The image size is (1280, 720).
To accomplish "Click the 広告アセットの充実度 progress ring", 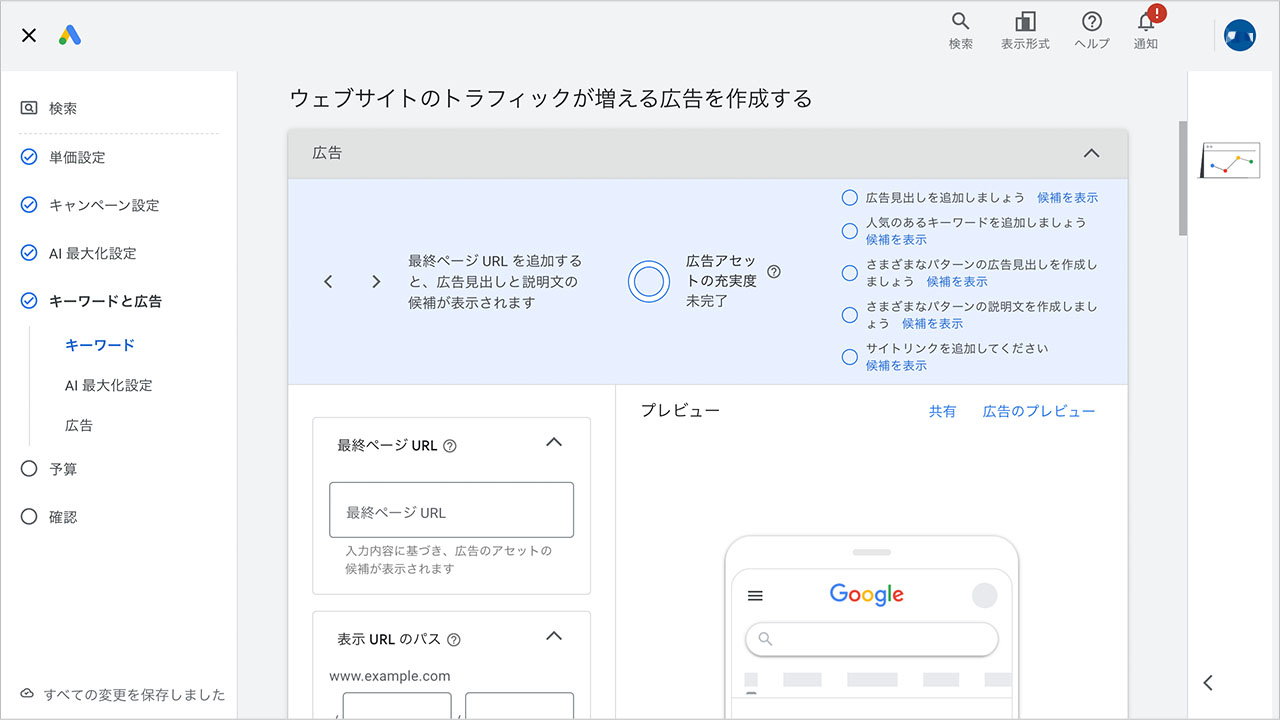I will [x=649, y=280].
